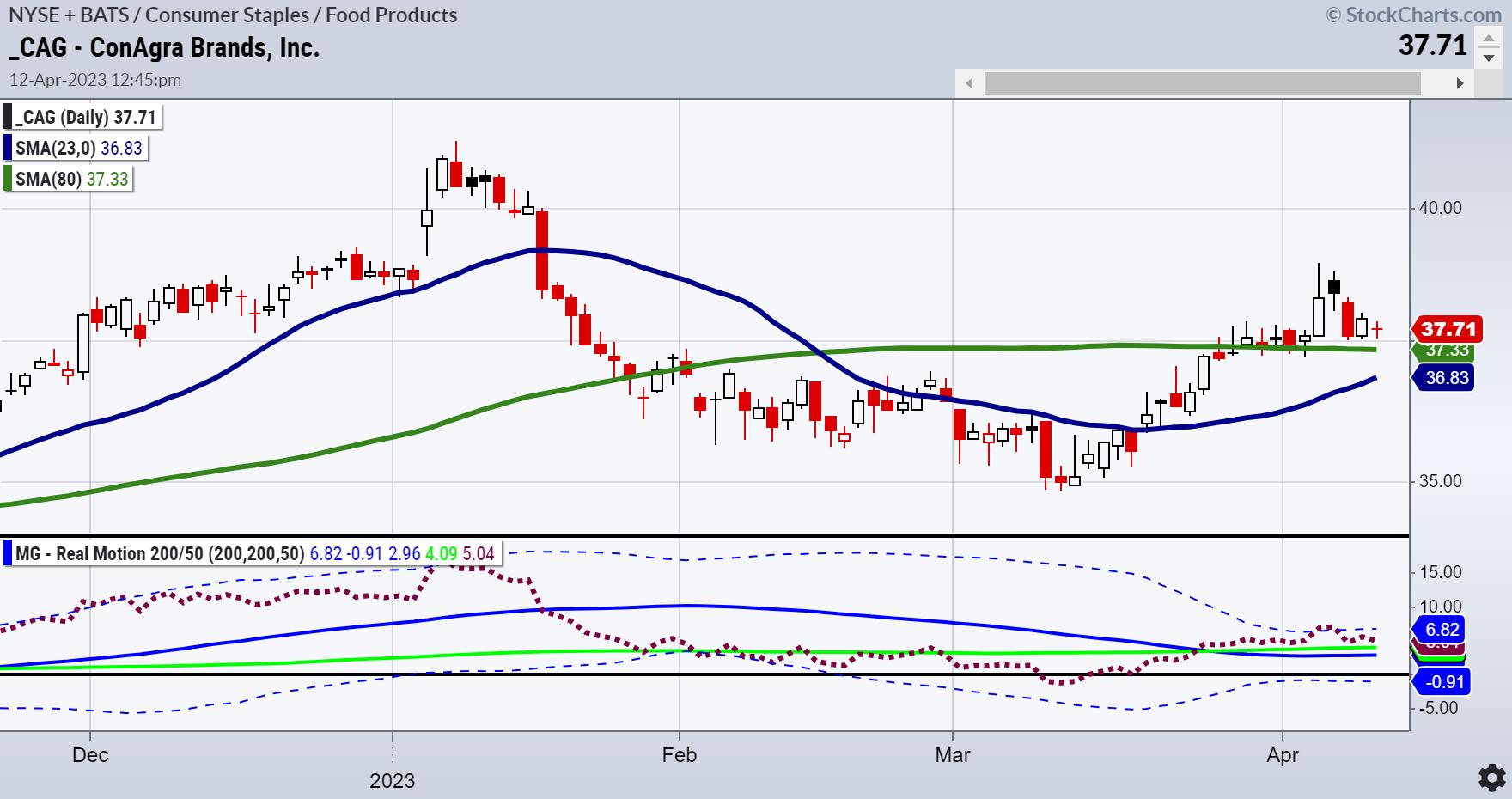Click the left arrow of the horizontal scrollbar
The height and width of the screenshot is (799, 1512).
click(x=969, y=83)
